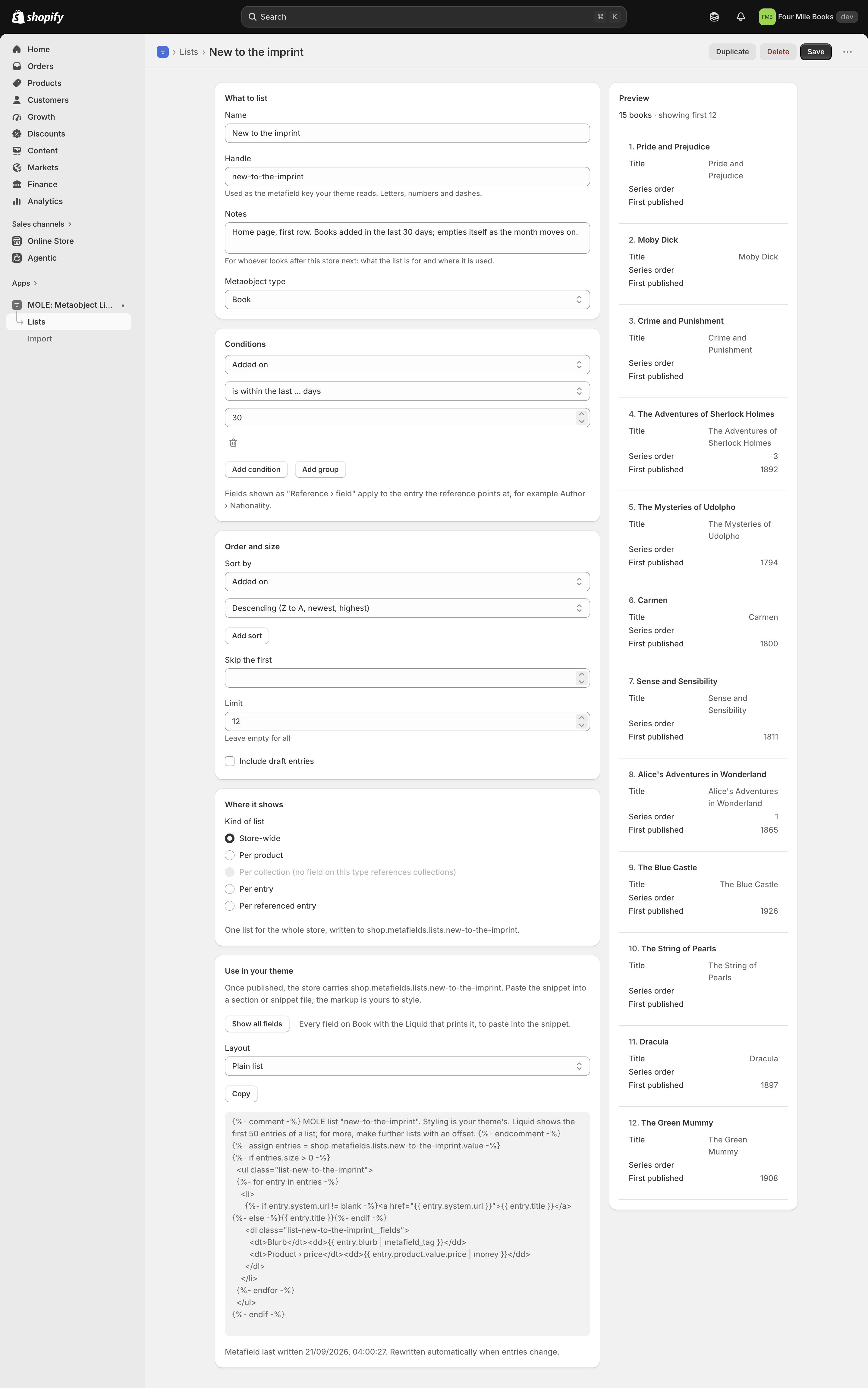Delete the Added on condition via trash icon
Image resolution: width=868 pixels, height=1388 pixels.
point(233,443)
